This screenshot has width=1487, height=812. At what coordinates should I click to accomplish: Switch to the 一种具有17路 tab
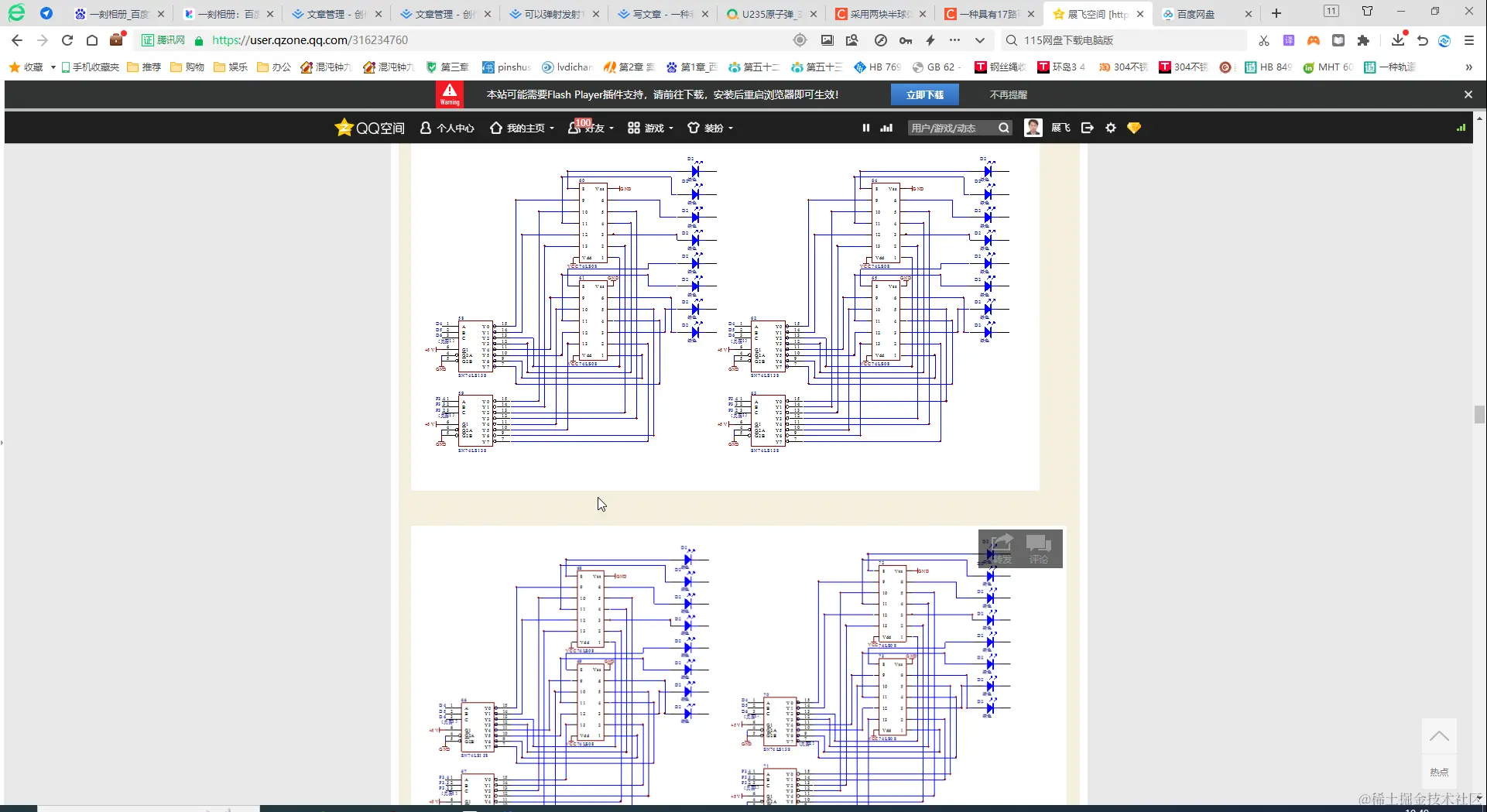click(x=988, y=14)
